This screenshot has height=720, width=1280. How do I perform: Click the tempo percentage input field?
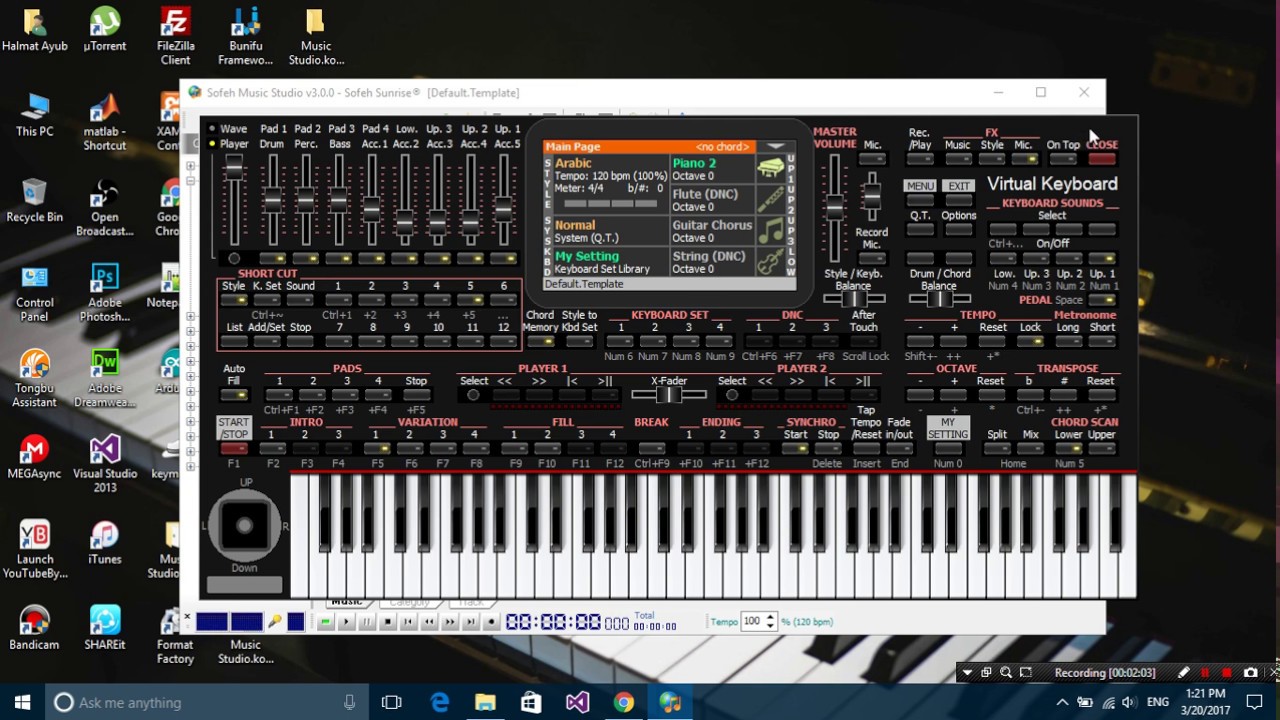(752, 622)
